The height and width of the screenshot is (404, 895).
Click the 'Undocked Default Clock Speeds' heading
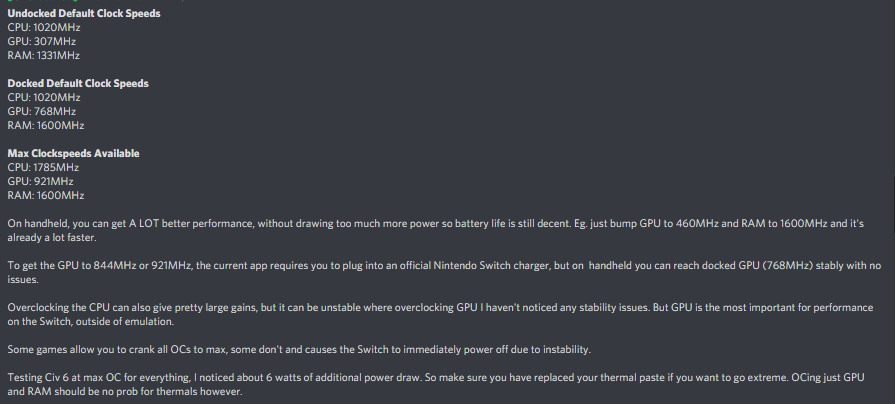[84, 14]
